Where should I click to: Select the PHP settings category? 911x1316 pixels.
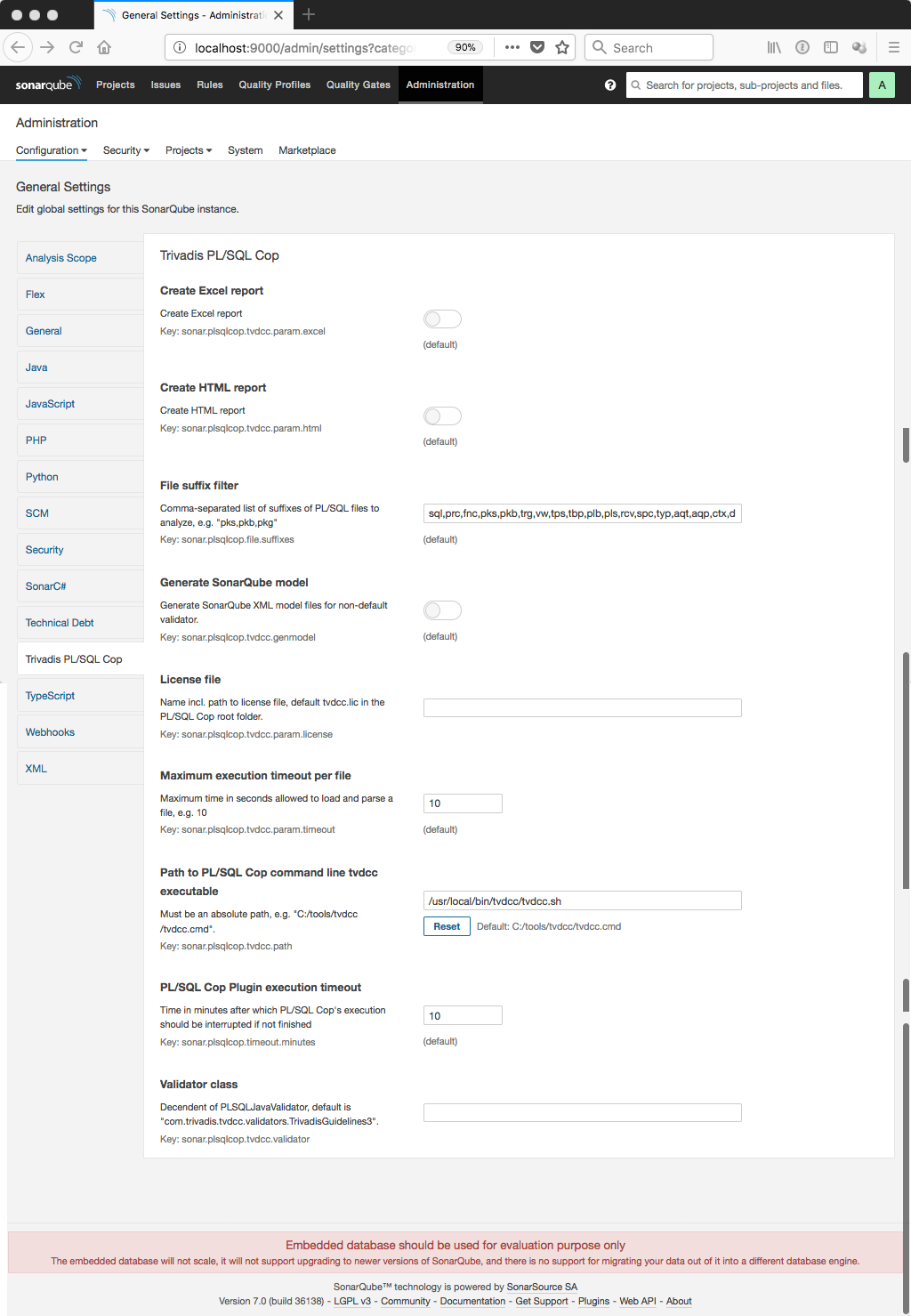click(x=80, y=440)
